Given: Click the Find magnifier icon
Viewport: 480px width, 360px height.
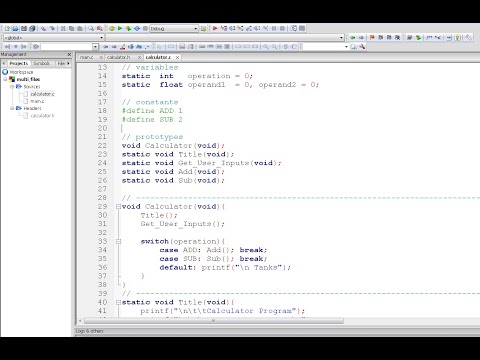Looking at the screenshot, I should tap(91, 29).
